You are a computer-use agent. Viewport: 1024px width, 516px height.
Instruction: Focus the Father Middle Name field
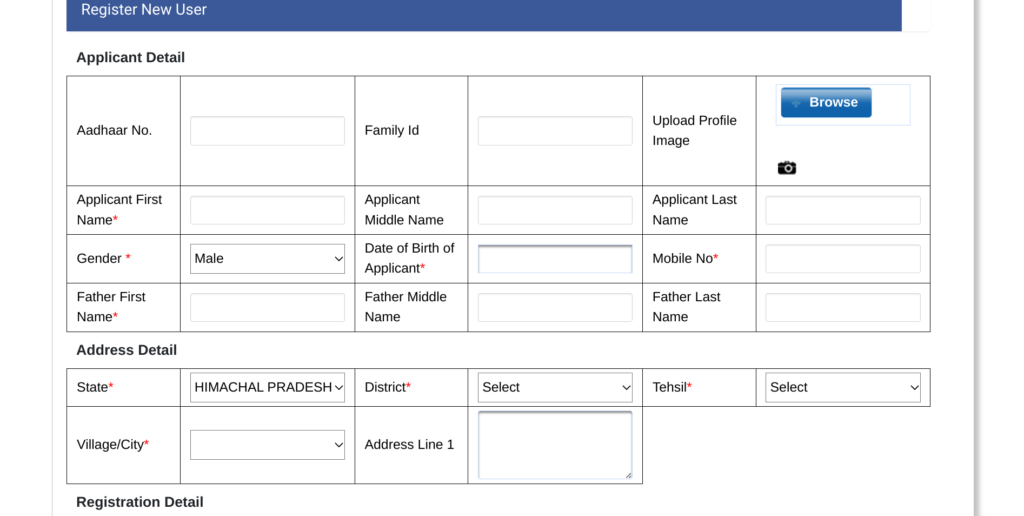555,308
